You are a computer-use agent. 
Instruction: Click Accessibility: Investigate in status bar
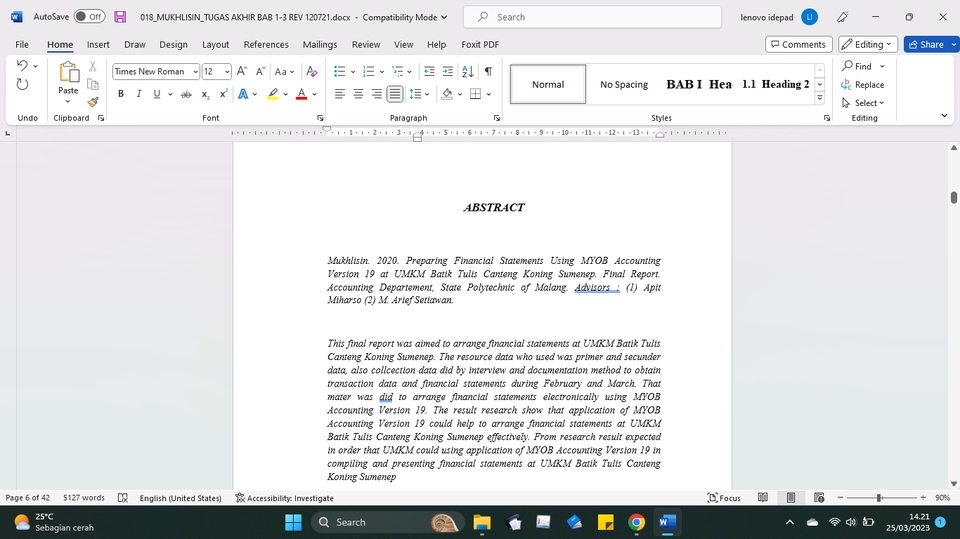(x=285, y=498)
